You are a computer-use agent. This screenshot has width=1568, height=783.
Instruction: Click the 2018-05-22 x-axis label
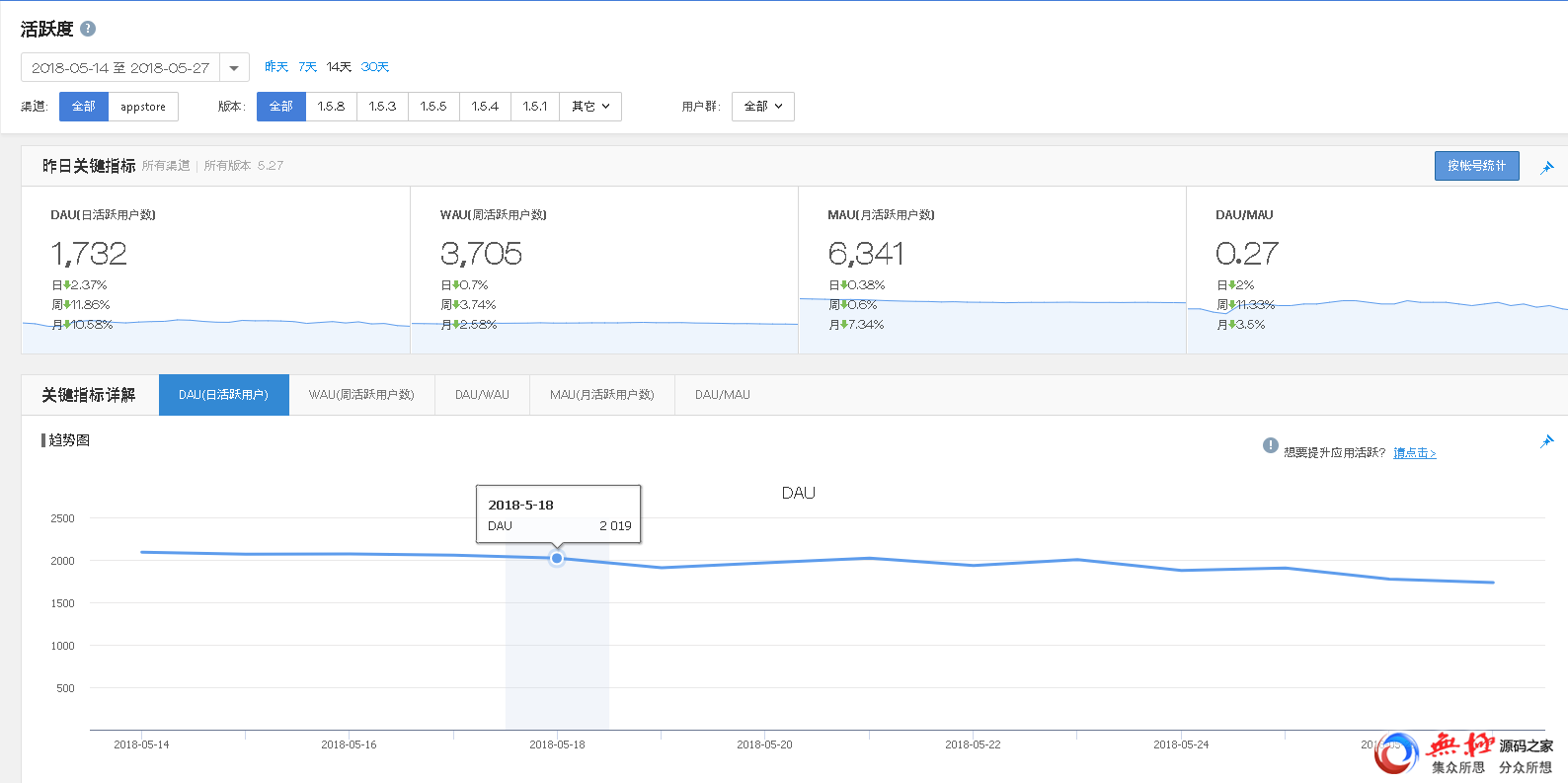click(973, 744)
